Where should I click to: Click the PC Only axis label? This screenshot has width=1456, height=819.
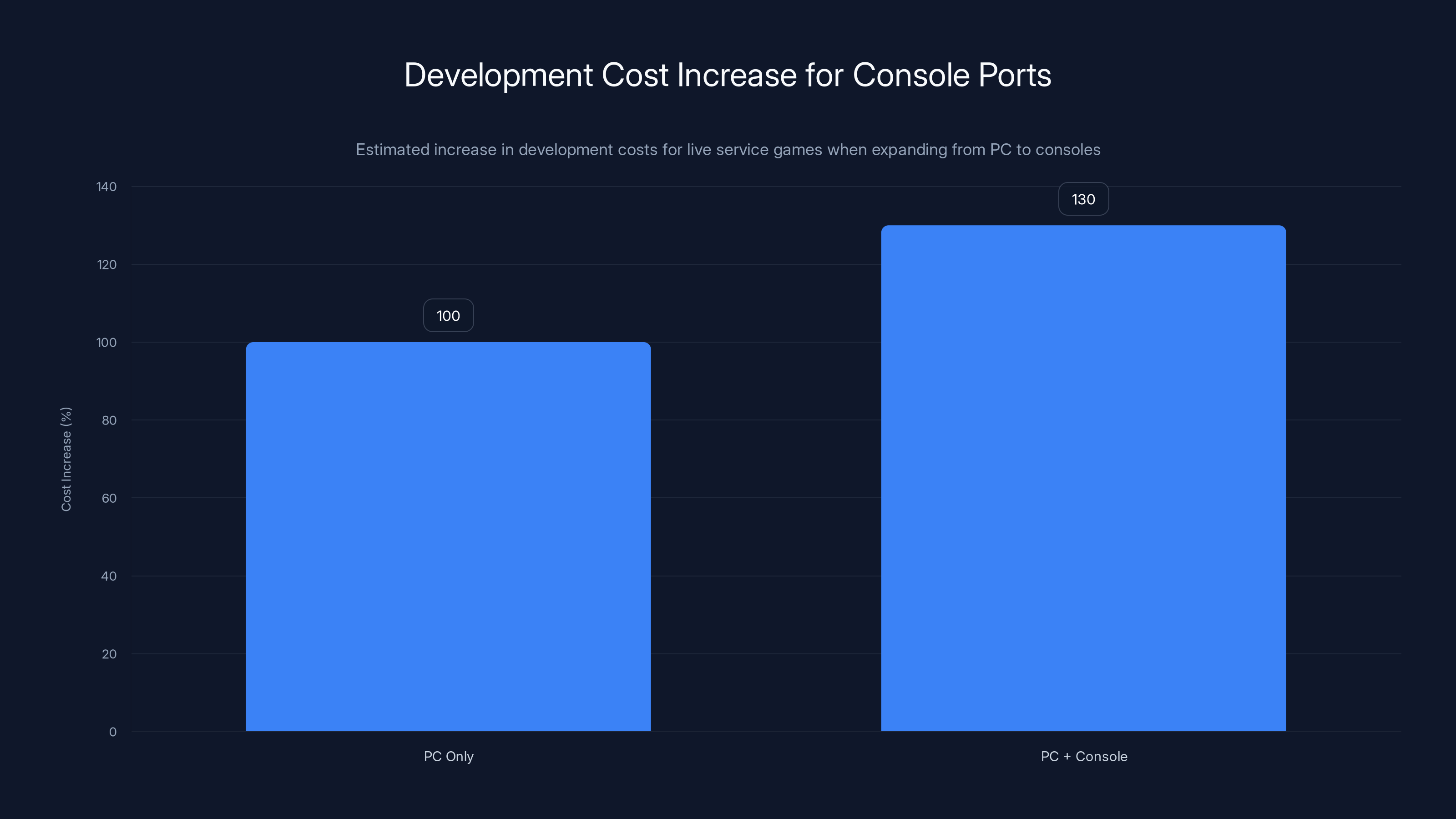pyautogui.click(x=448, y=756)
